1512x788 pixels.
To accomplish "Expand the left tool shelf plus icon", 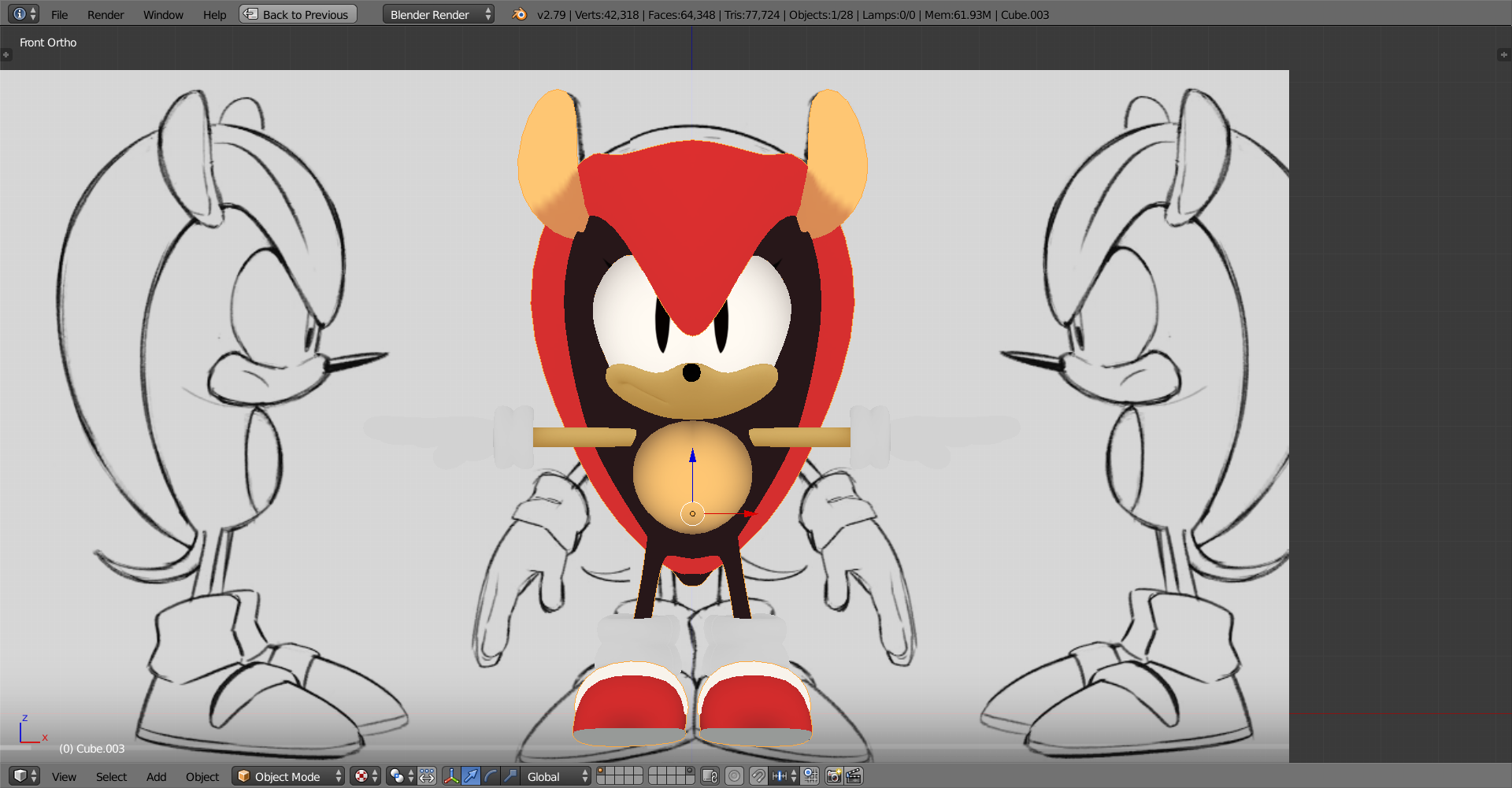I will click(6, 55).
